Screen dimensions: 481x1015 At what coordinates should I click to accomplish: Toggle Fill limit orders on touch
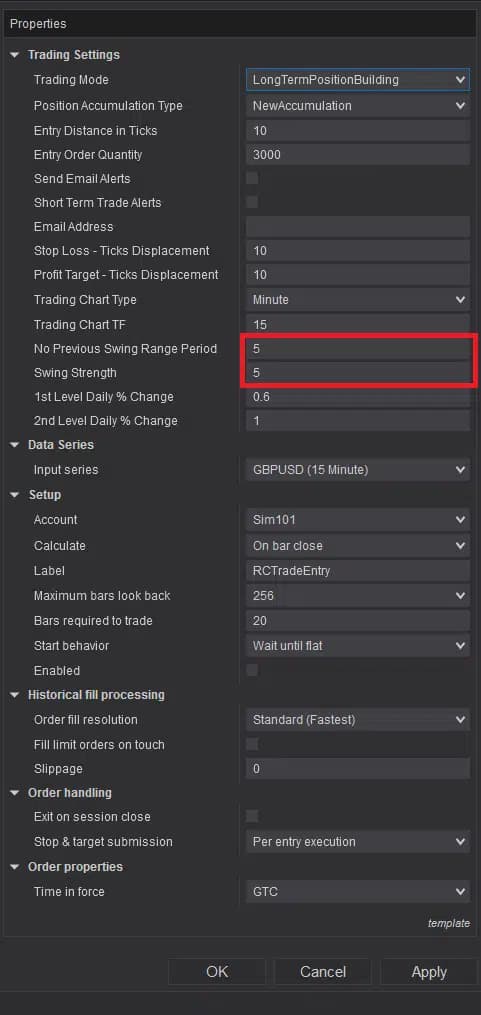(252, 744)
